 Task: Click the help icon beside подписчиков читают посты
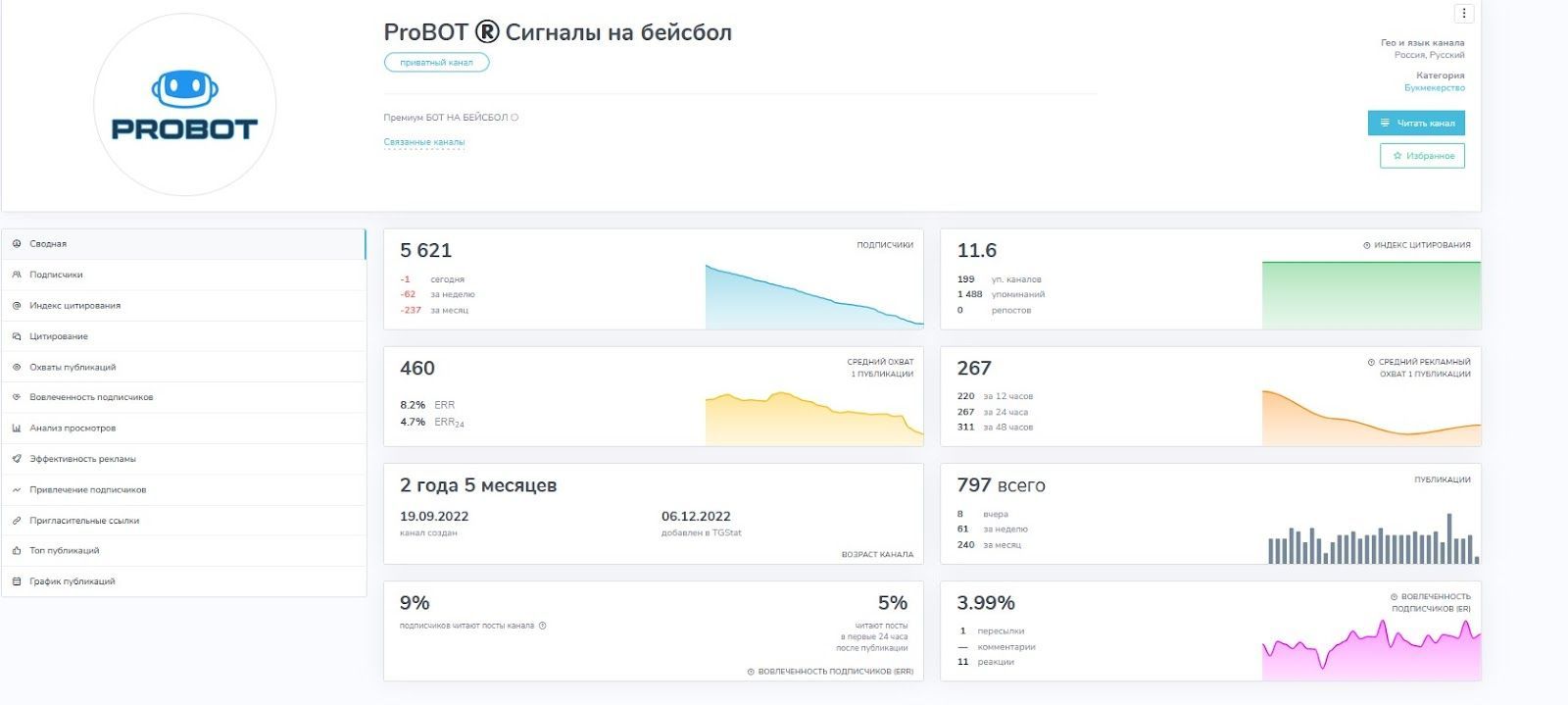click(x=542, y=626)
